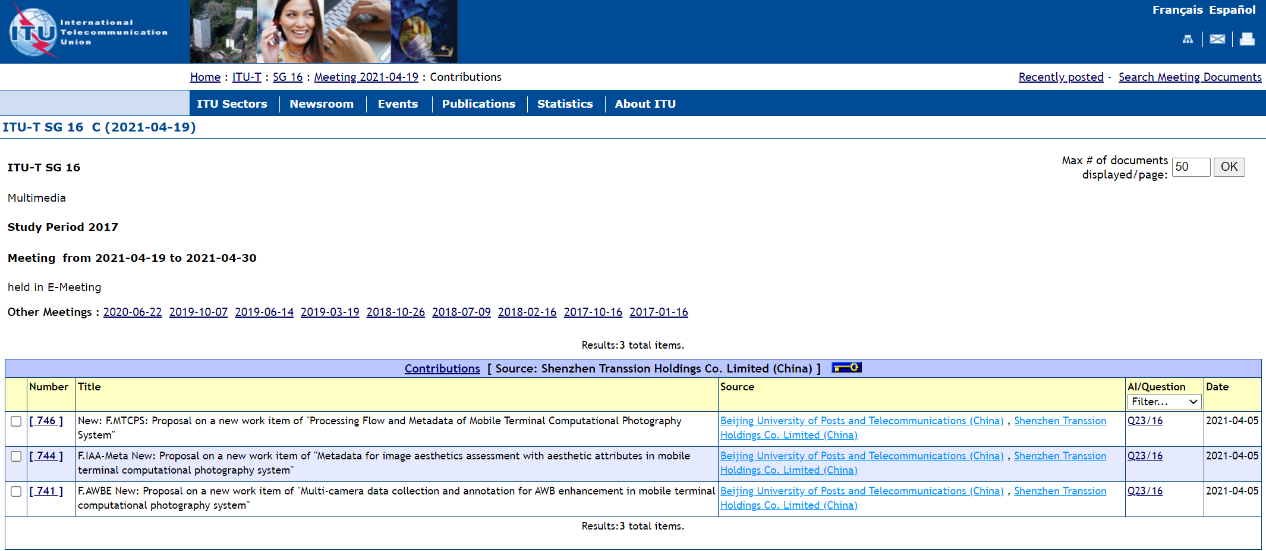The image size is (1266, 551).
Task: Click the F.AWBE proposal title text
Action: [396, 498]
